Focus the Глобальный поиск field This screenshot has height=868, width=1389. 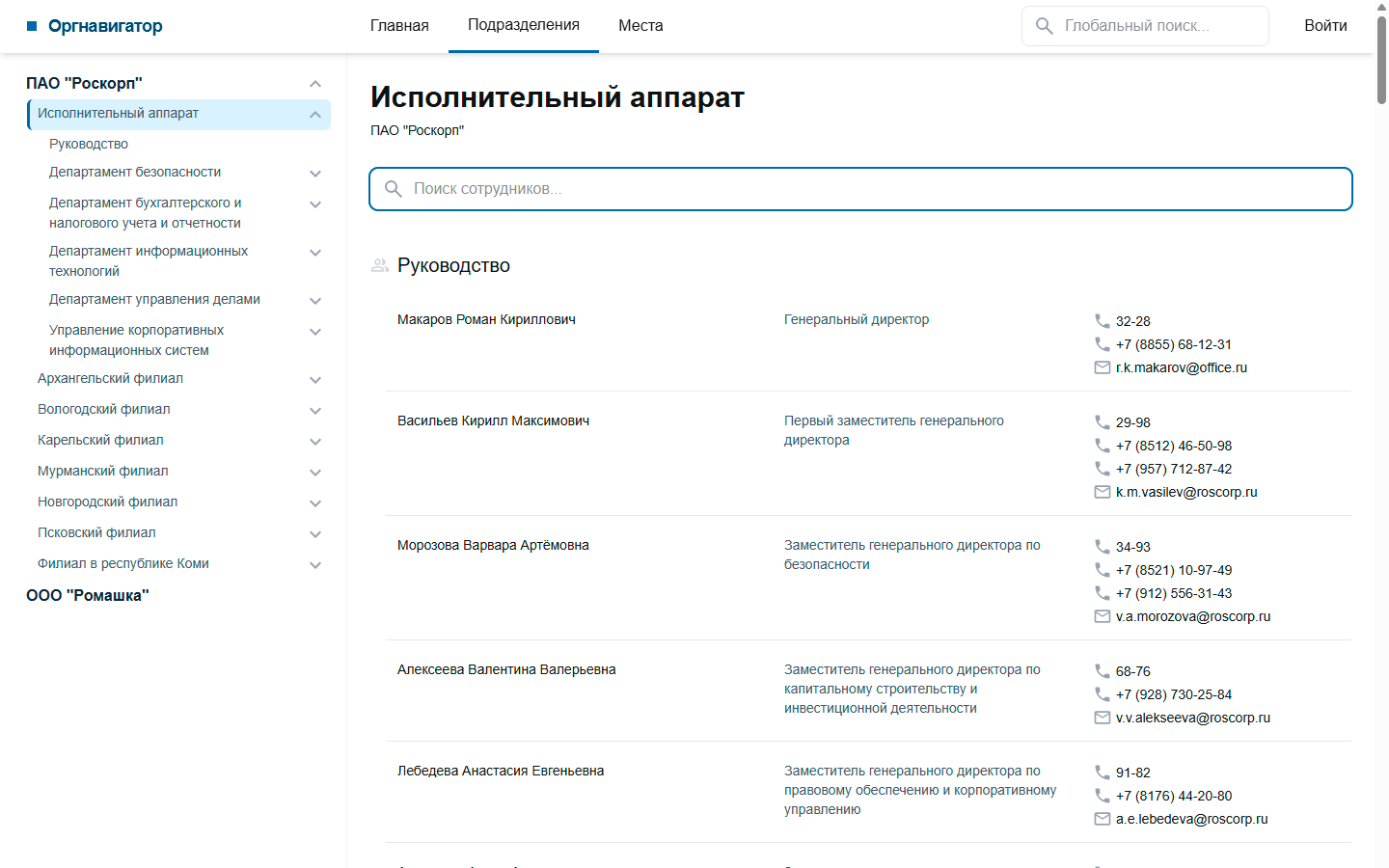click(1145, 26)
